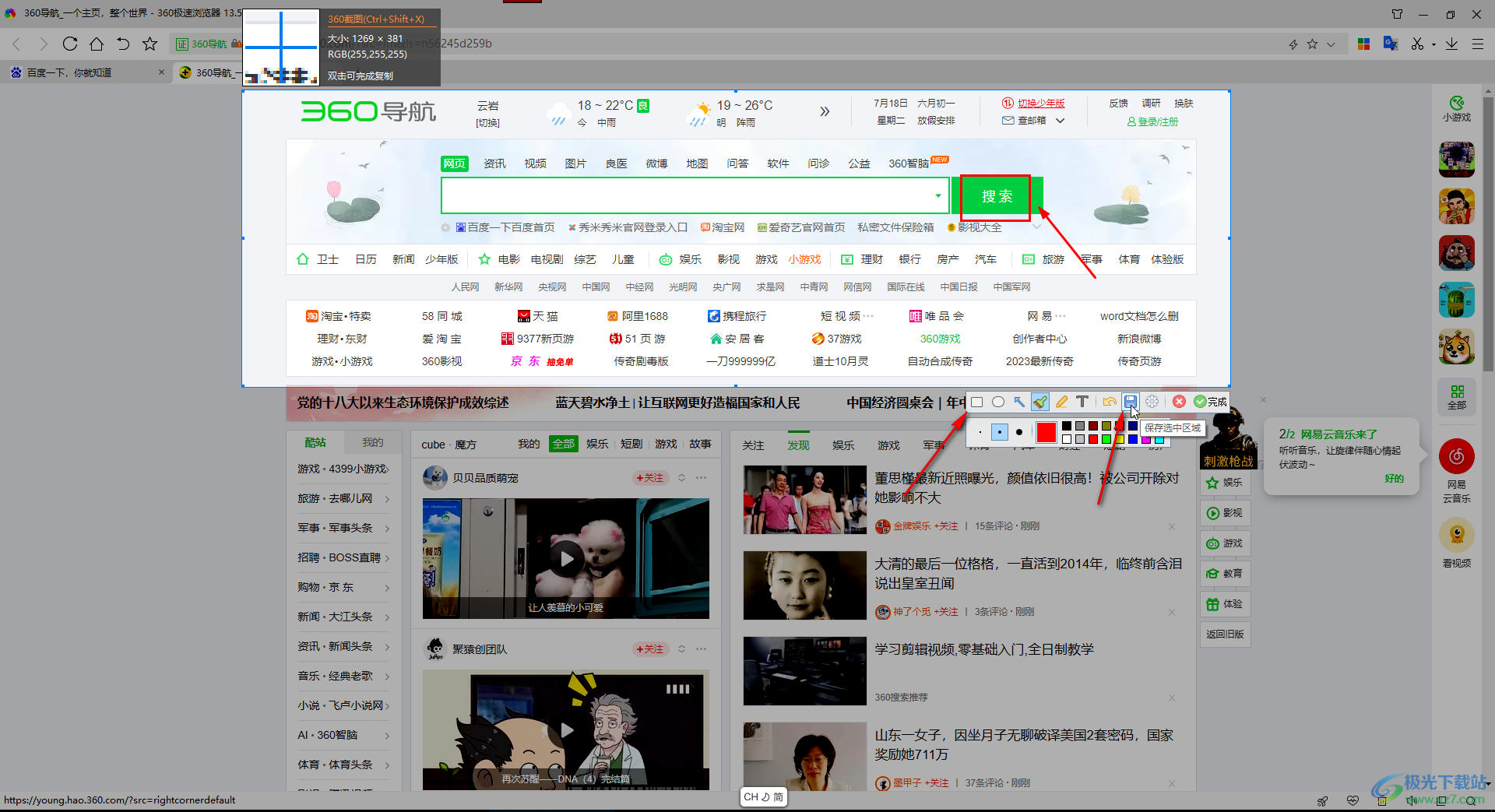The image size is (1495, 812).
Task: Open the screenshot settings gear
Action: (1152, 402)
